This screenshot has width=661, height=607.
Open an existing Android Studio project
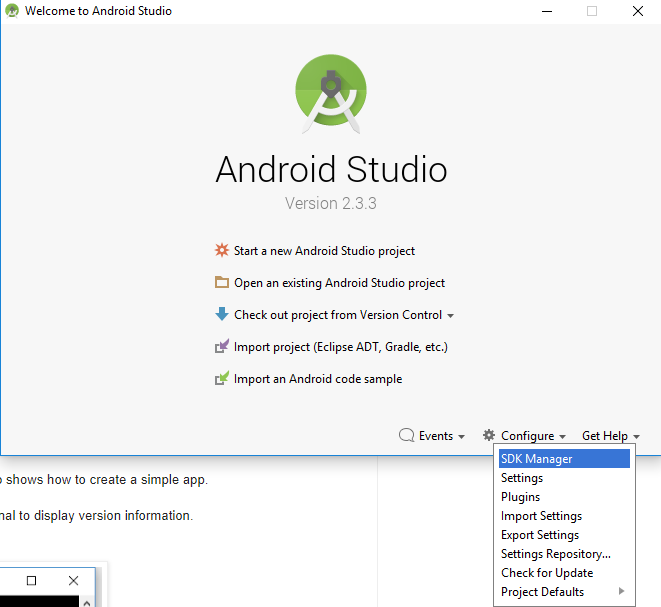(x=339, y=283)
